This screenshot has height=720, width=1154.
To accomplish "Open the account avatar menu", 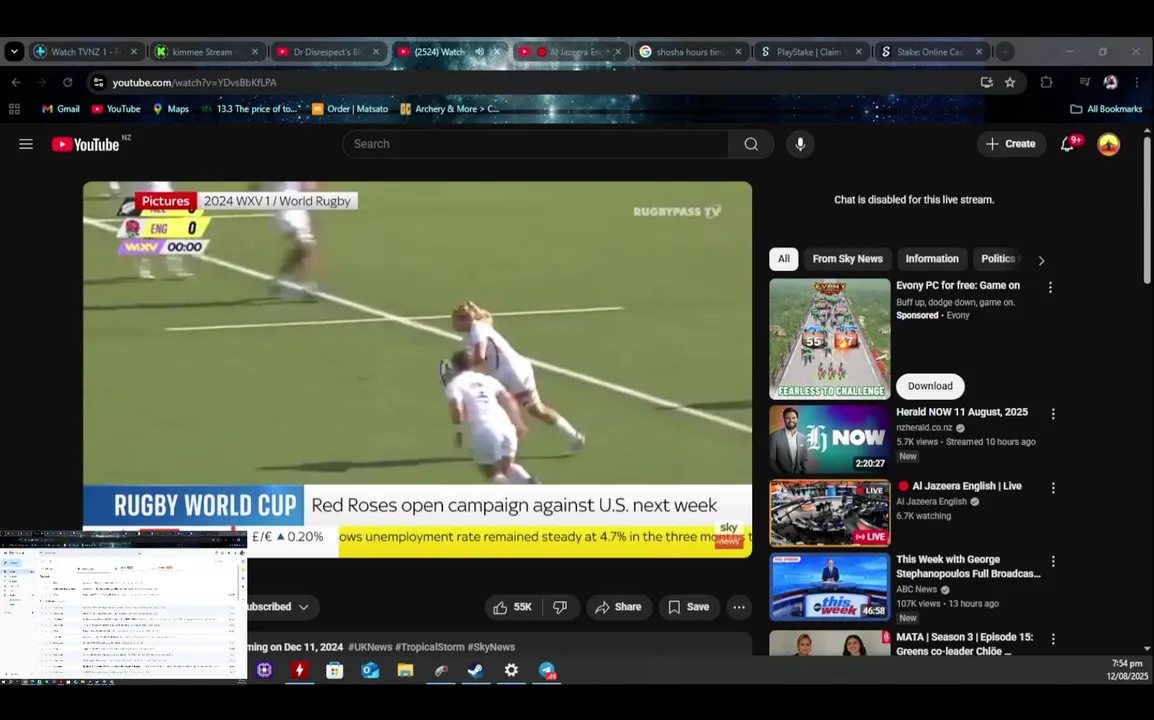I will coord(1108,144).
